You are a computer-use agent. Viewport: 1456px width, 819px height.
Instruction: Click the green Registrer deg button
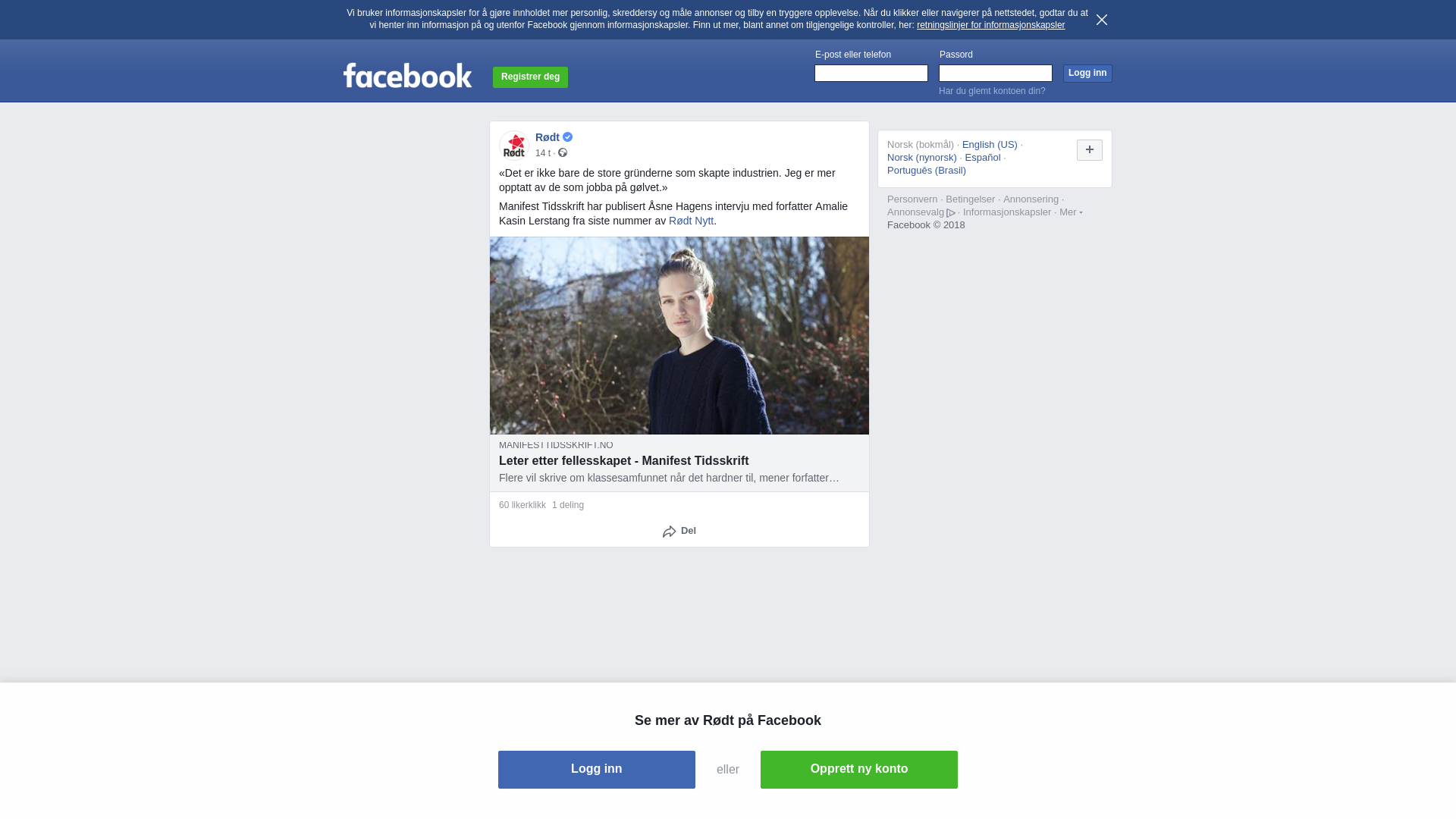530,77
